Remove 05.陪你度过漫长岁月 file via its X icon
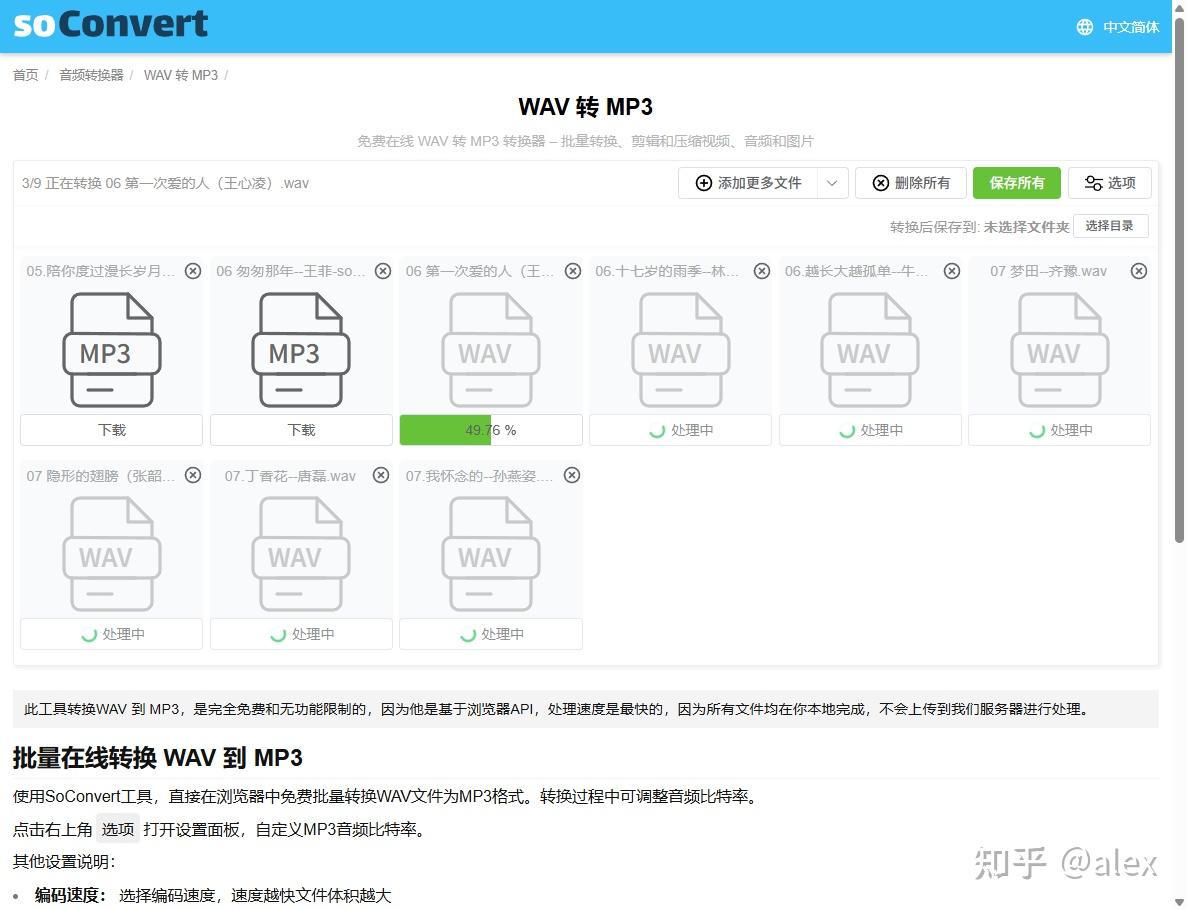 (x=193, y=270)
